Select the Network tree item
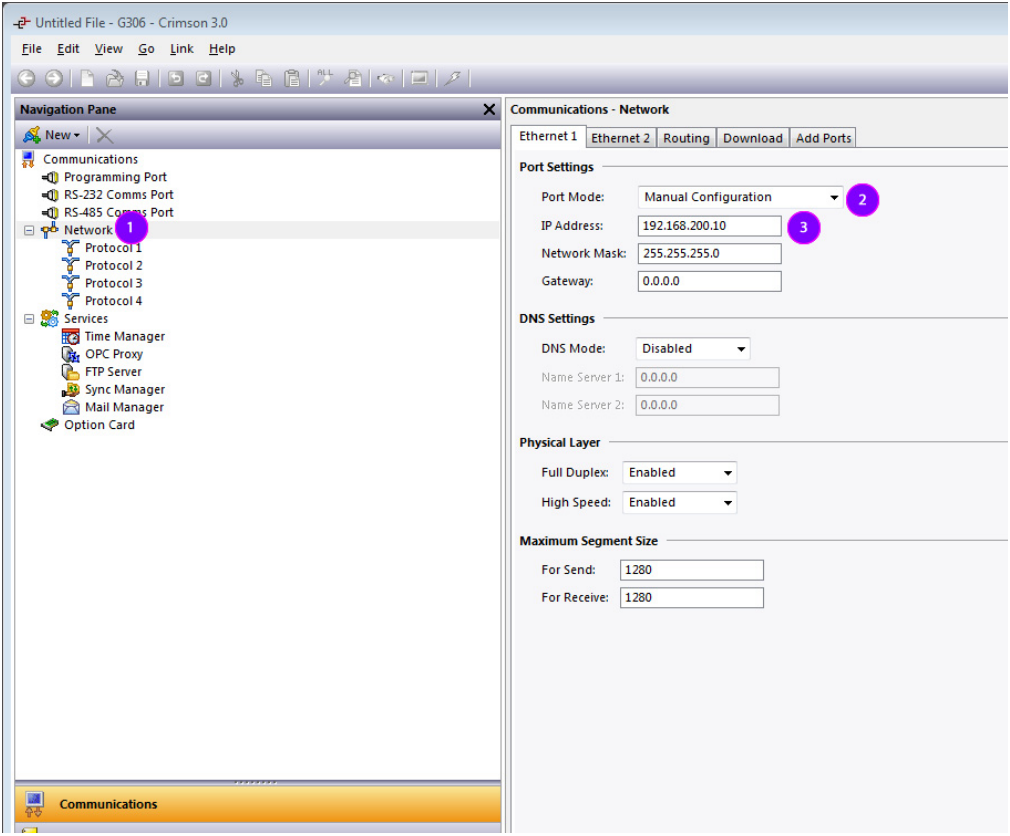1010x836 pixels. pos(88,231)
